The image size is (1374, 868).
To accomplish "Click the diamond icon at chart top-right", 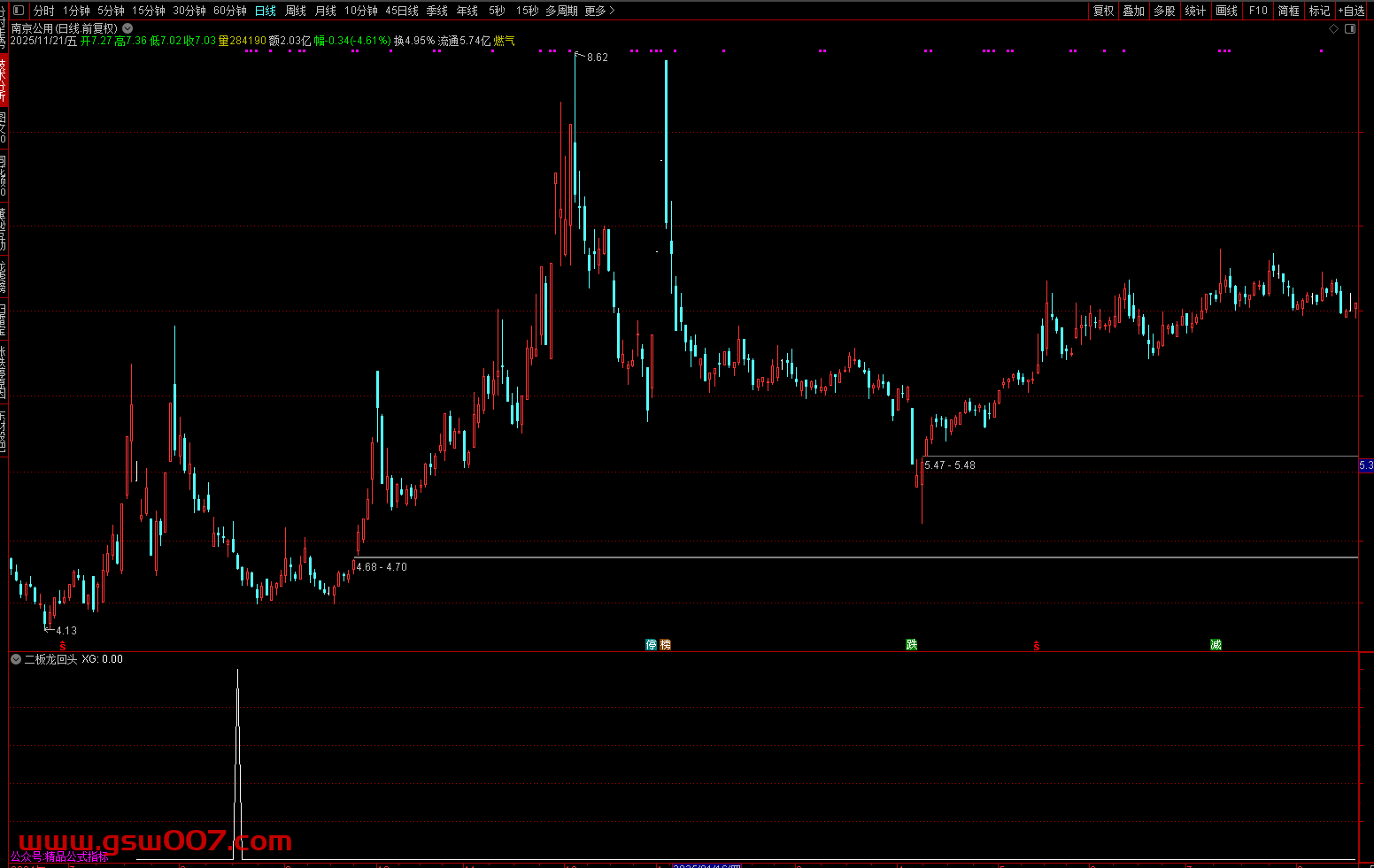I will 1334,29.
